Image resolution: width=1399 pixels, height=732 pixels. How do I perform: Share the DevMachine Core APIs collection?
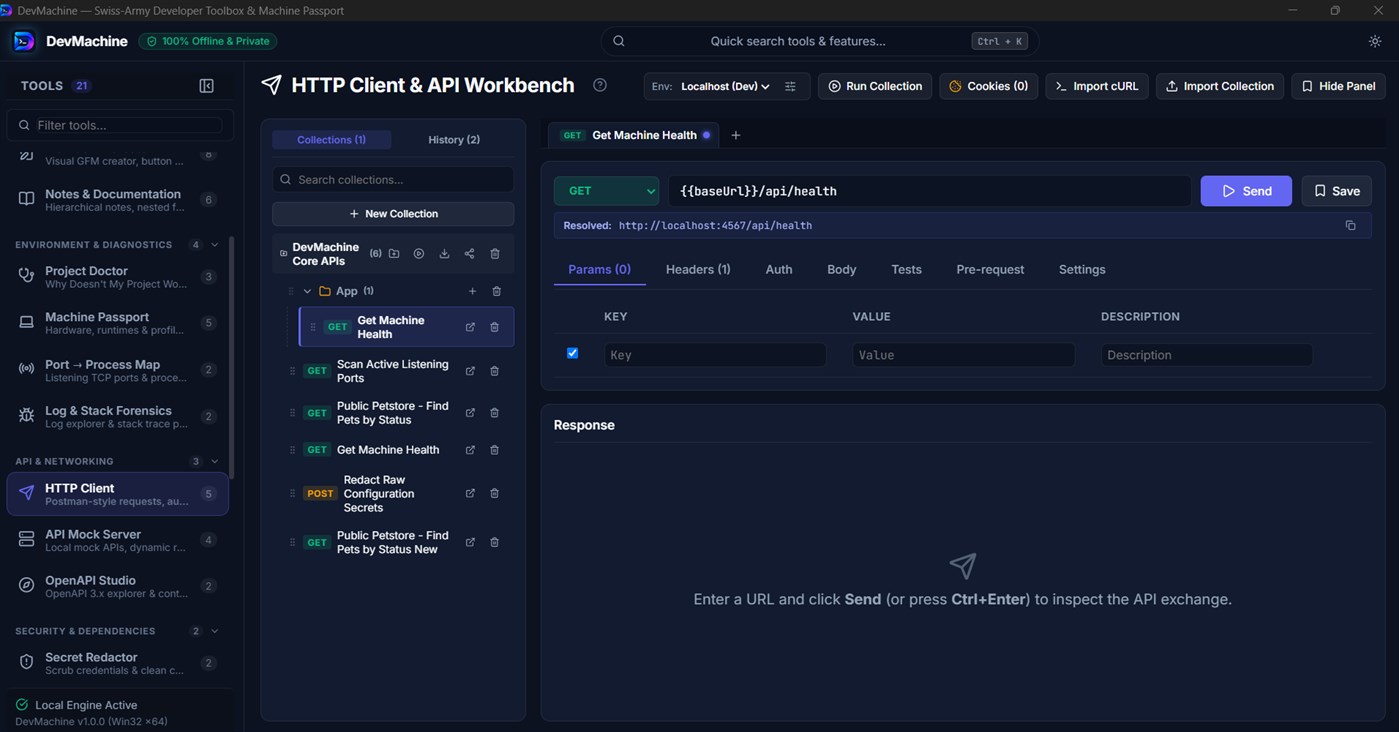point(469,254)
